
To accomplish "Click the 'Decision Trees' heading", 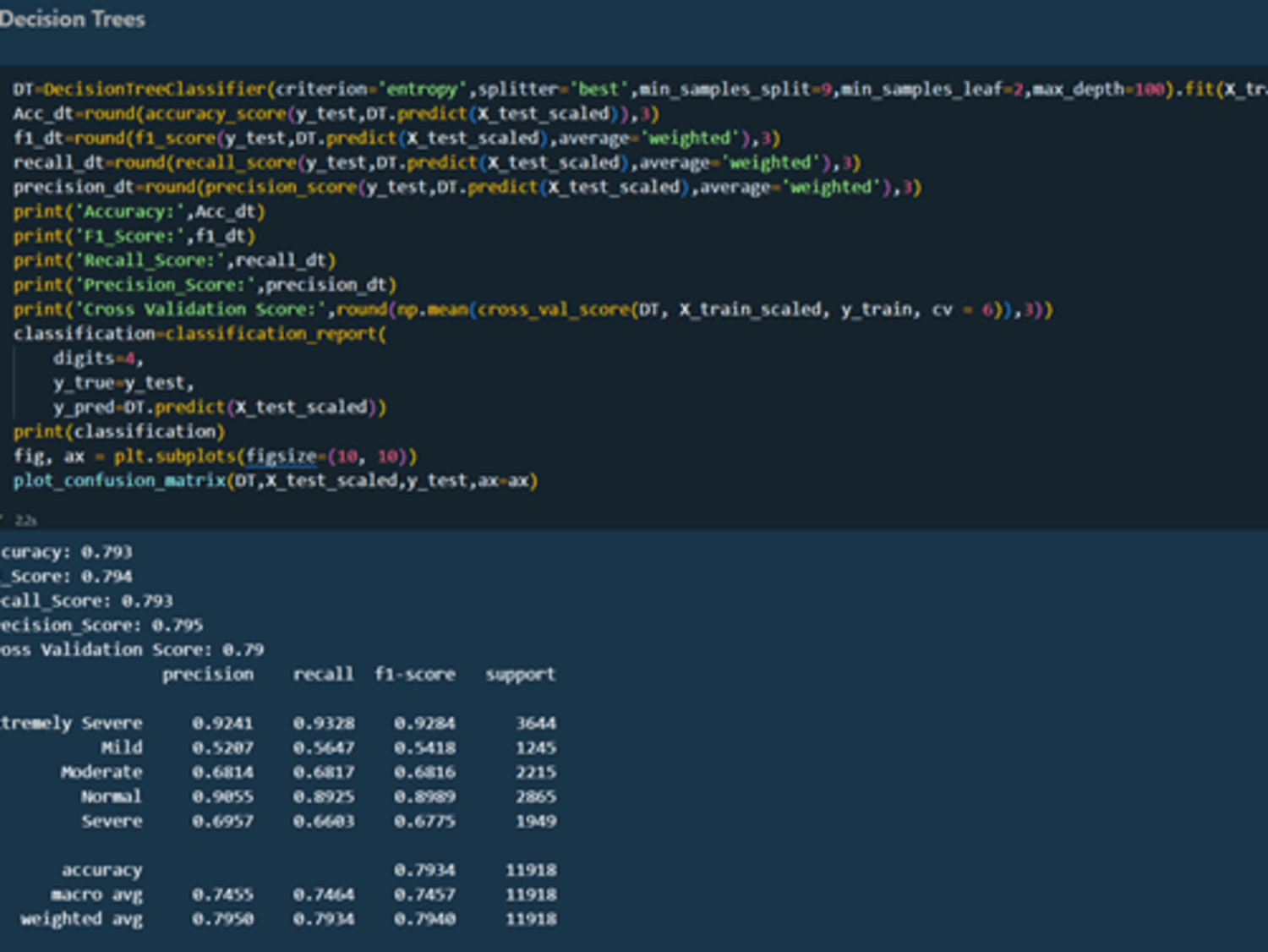I will coord(72,19).
